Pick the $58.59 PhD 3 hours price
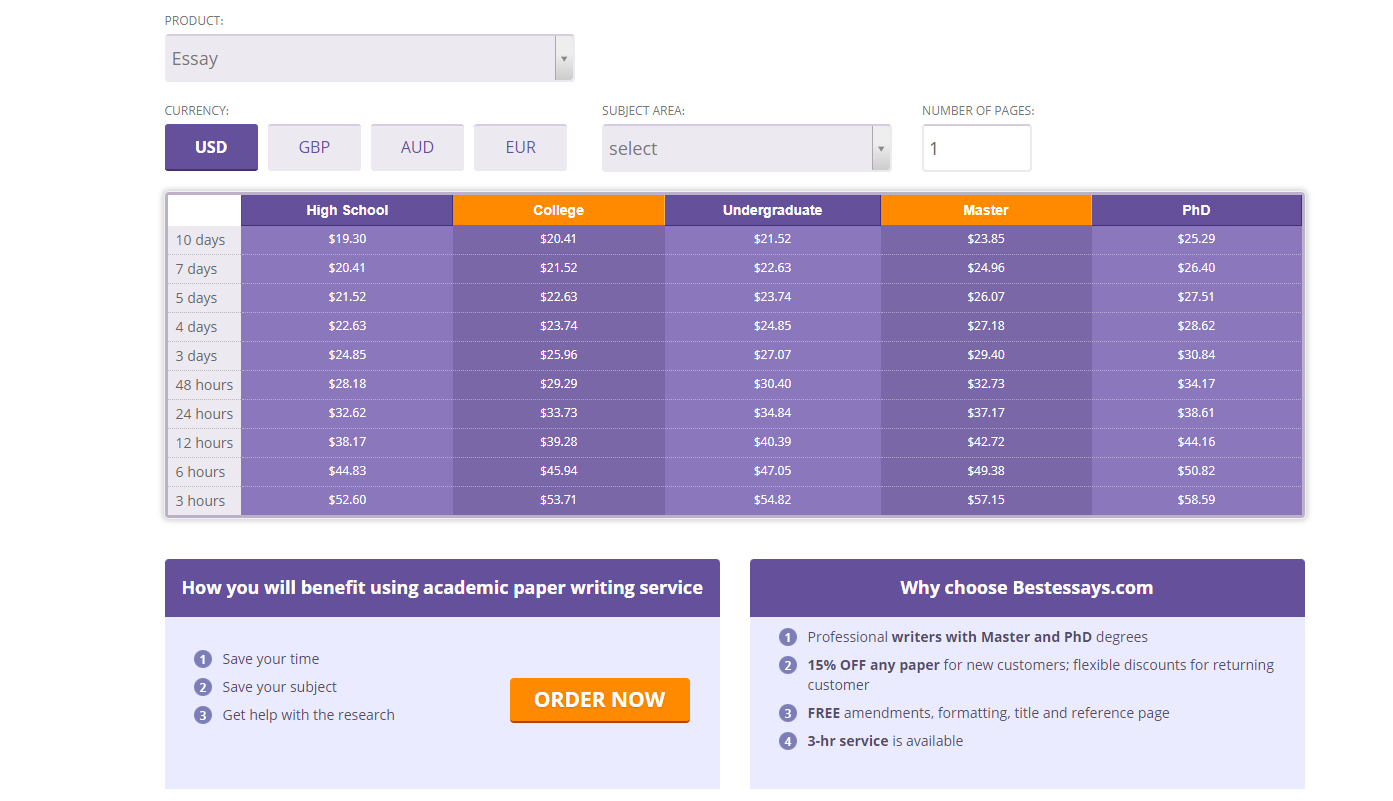Viewport: 1393px width, 801px height. [1196, 500]
